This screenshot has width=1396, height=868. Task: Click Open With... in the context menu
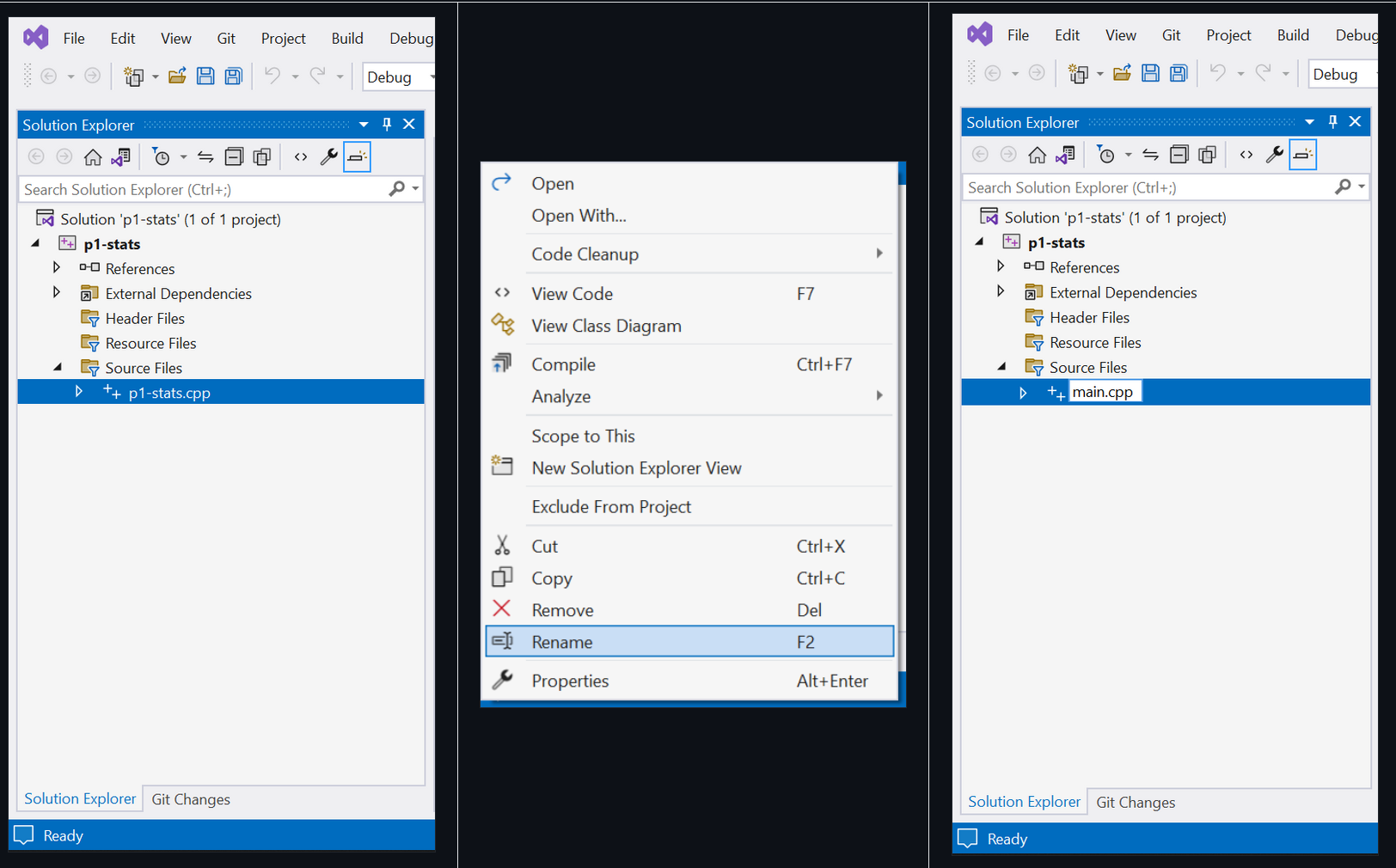(579, 216)
